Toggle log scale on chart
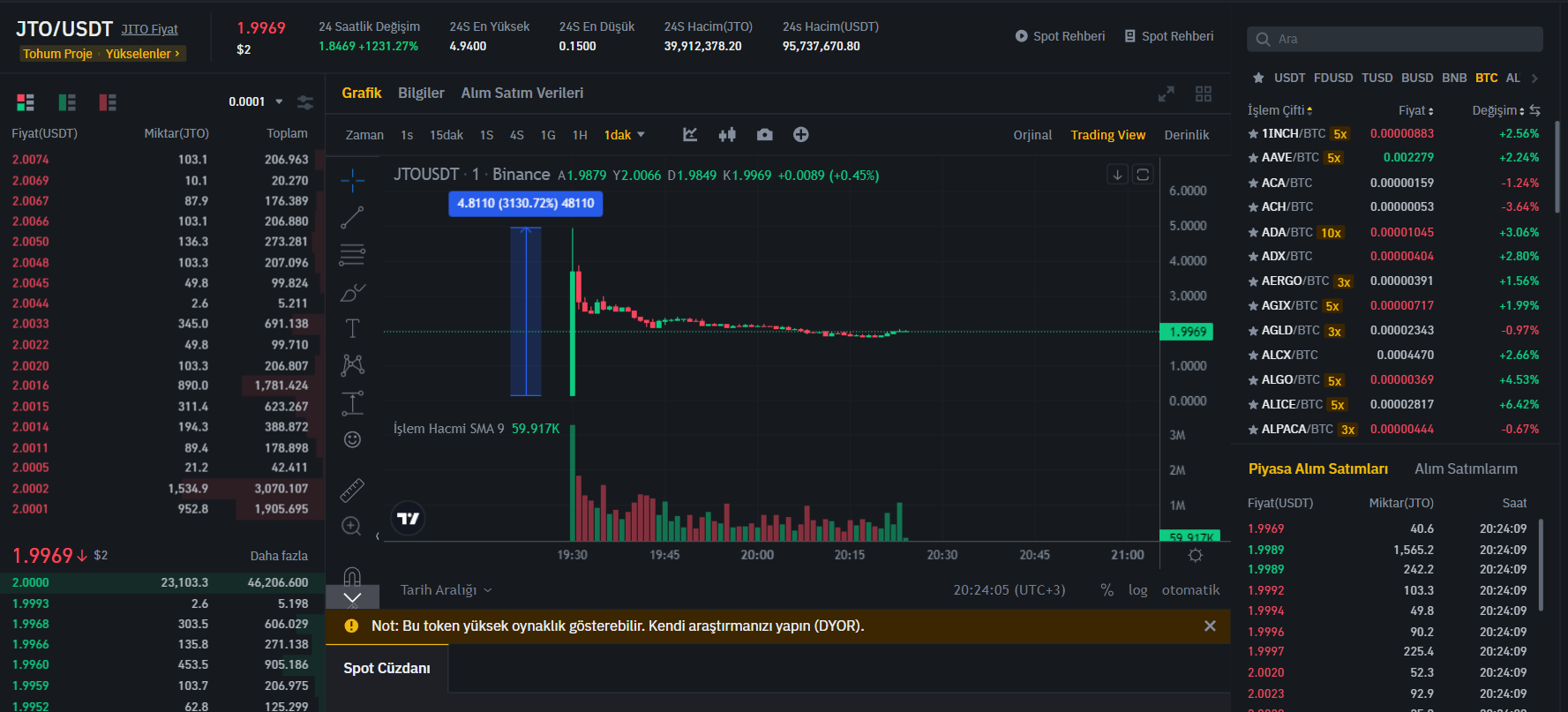The image size is (1568, 712). (x=1137, y=590)
